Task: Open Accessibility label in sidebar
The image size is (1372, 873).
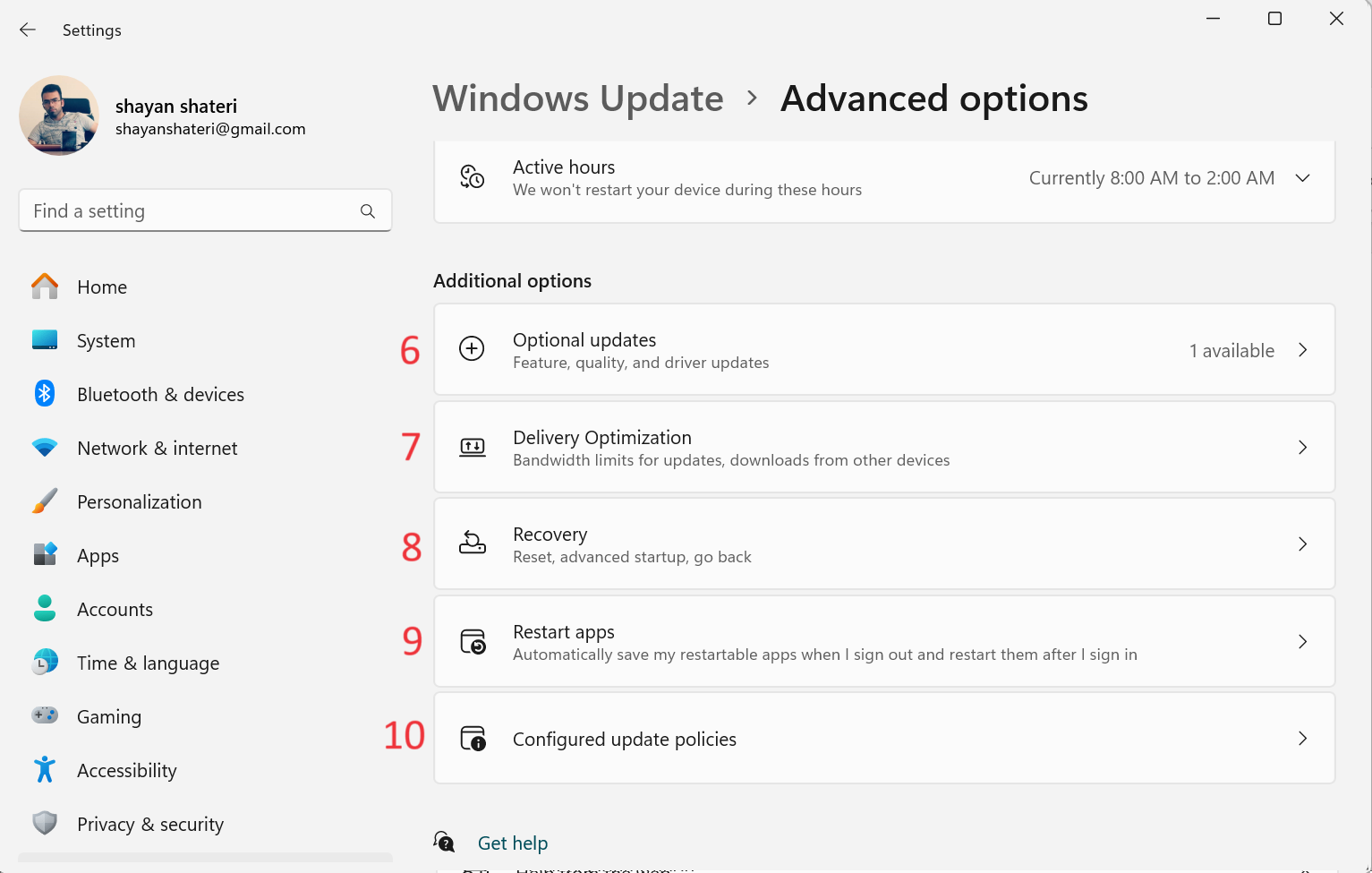Action: coord(127,771)
